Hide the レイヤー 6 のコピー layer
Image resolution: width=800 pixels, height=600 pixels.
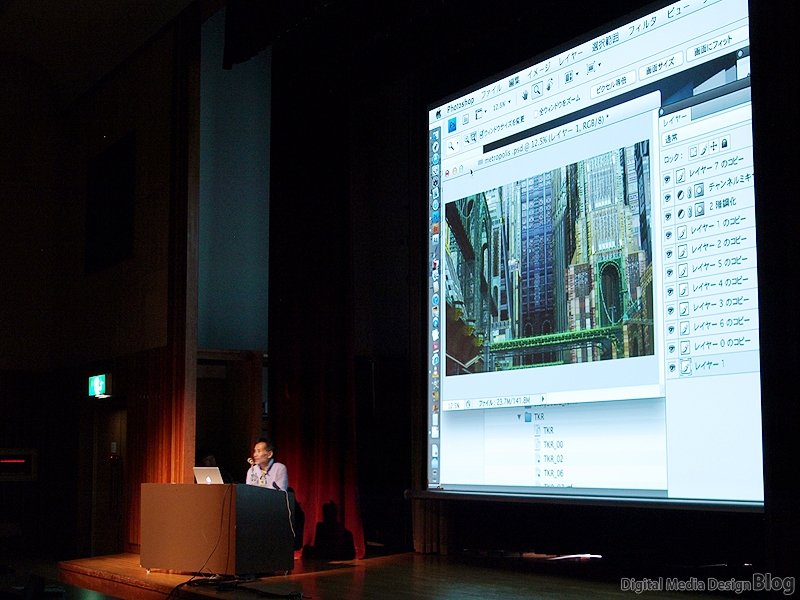click(671, 329)
